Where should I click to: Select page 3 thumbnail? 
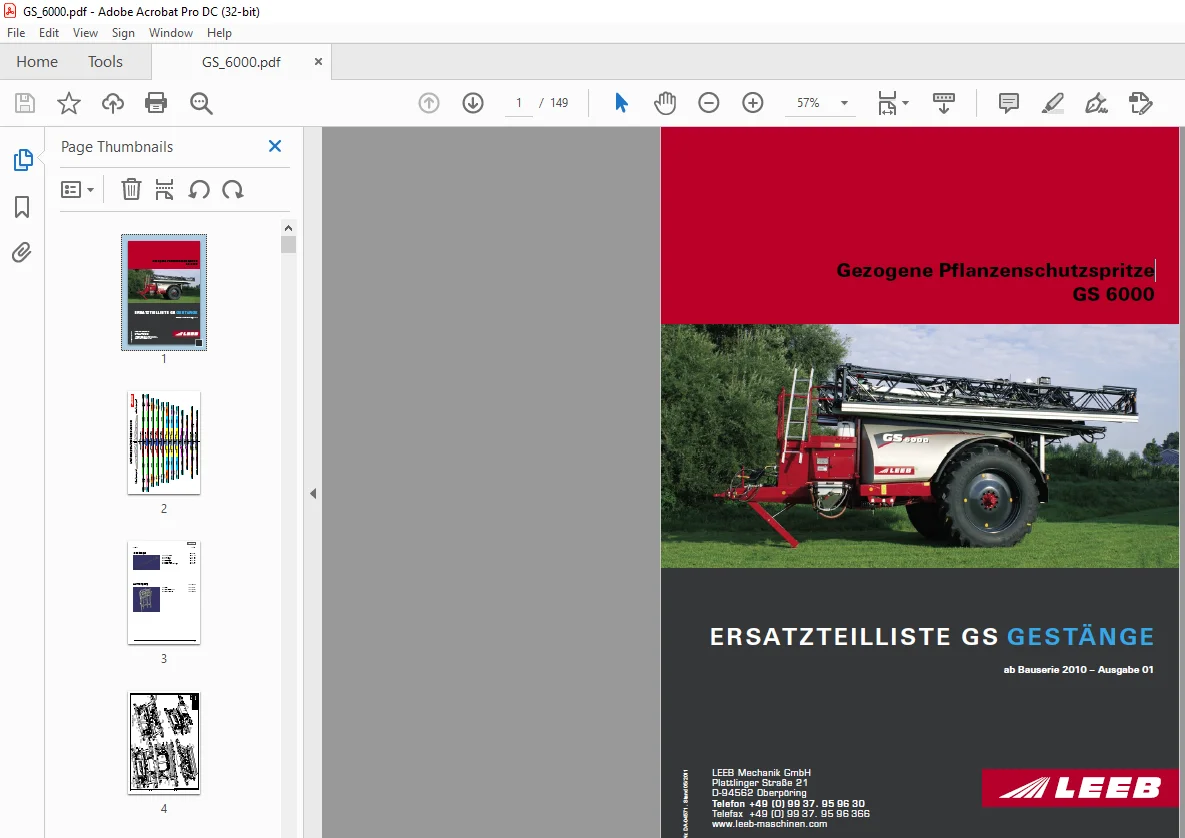164,592
